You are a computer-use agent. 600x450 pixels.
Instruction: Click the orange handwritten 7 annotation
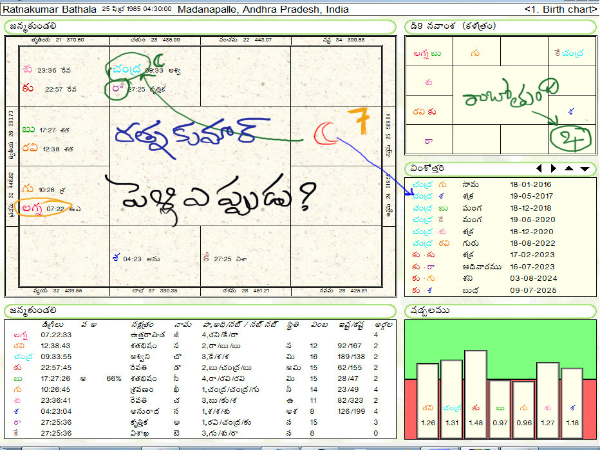click(353, 124)
